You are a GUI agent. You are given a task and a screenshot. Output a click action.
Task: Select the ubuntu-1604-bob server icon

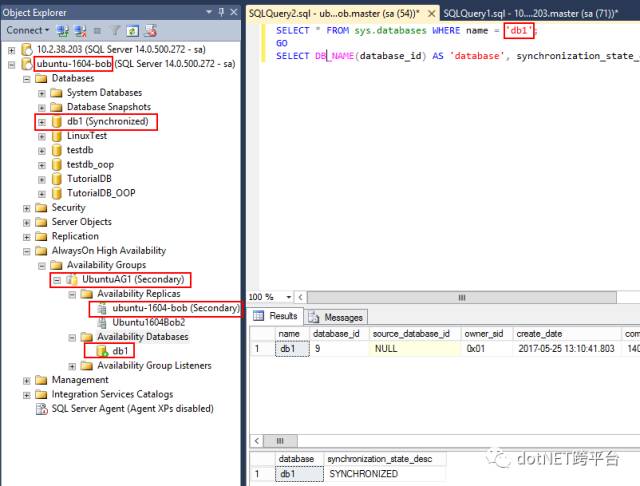27,64
